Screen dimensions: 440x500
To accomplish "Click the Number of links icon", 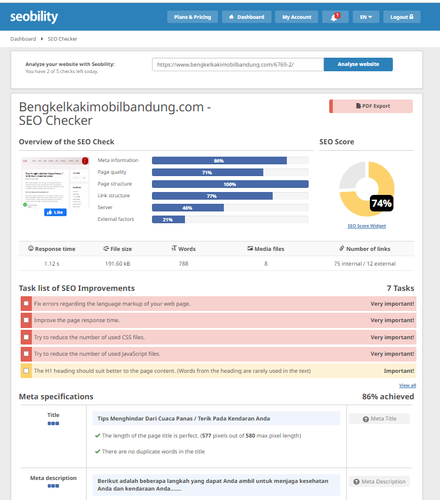I will pos(342,248).
